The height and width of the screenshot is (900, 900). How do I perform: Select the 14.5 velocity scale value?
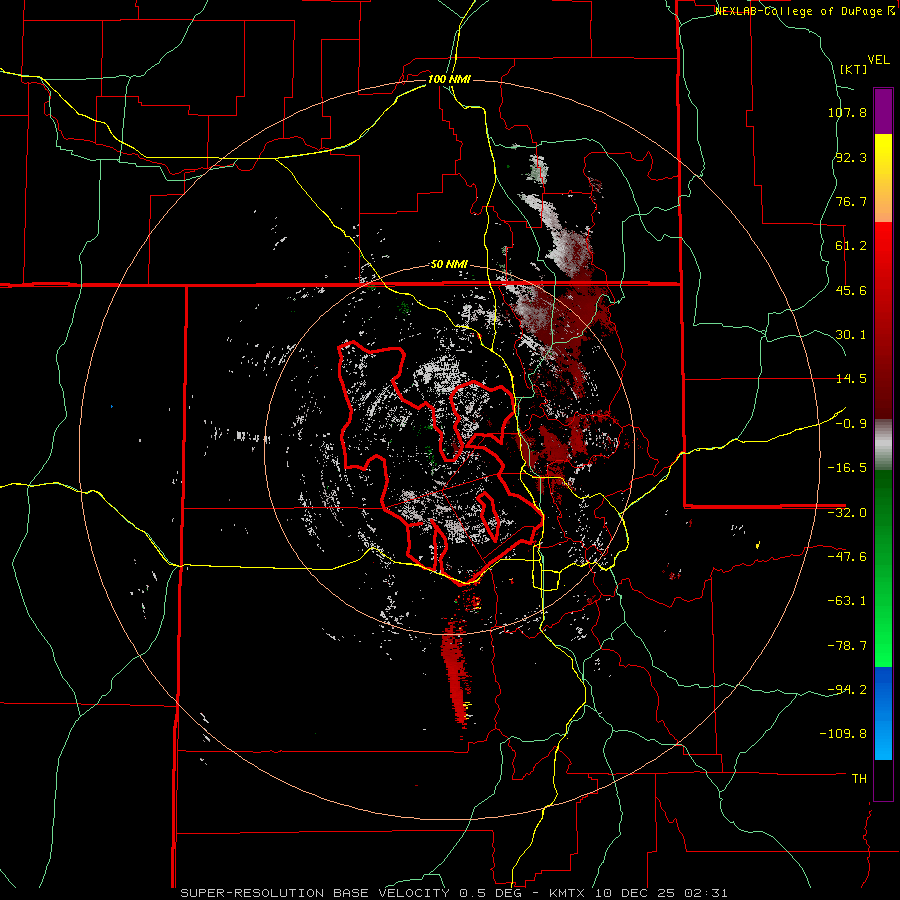[851, 379]
